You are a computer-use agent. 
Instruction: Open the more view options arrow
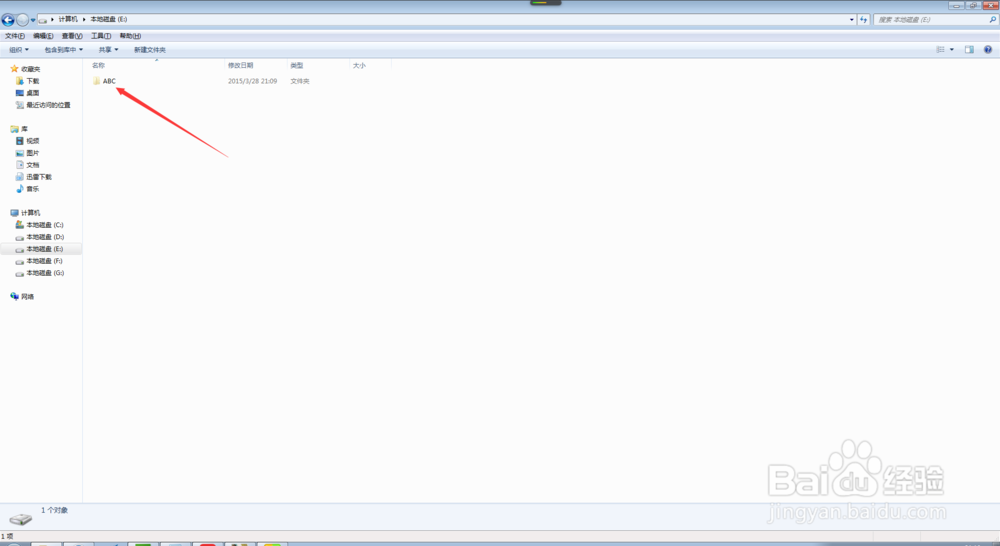(952, 50)
